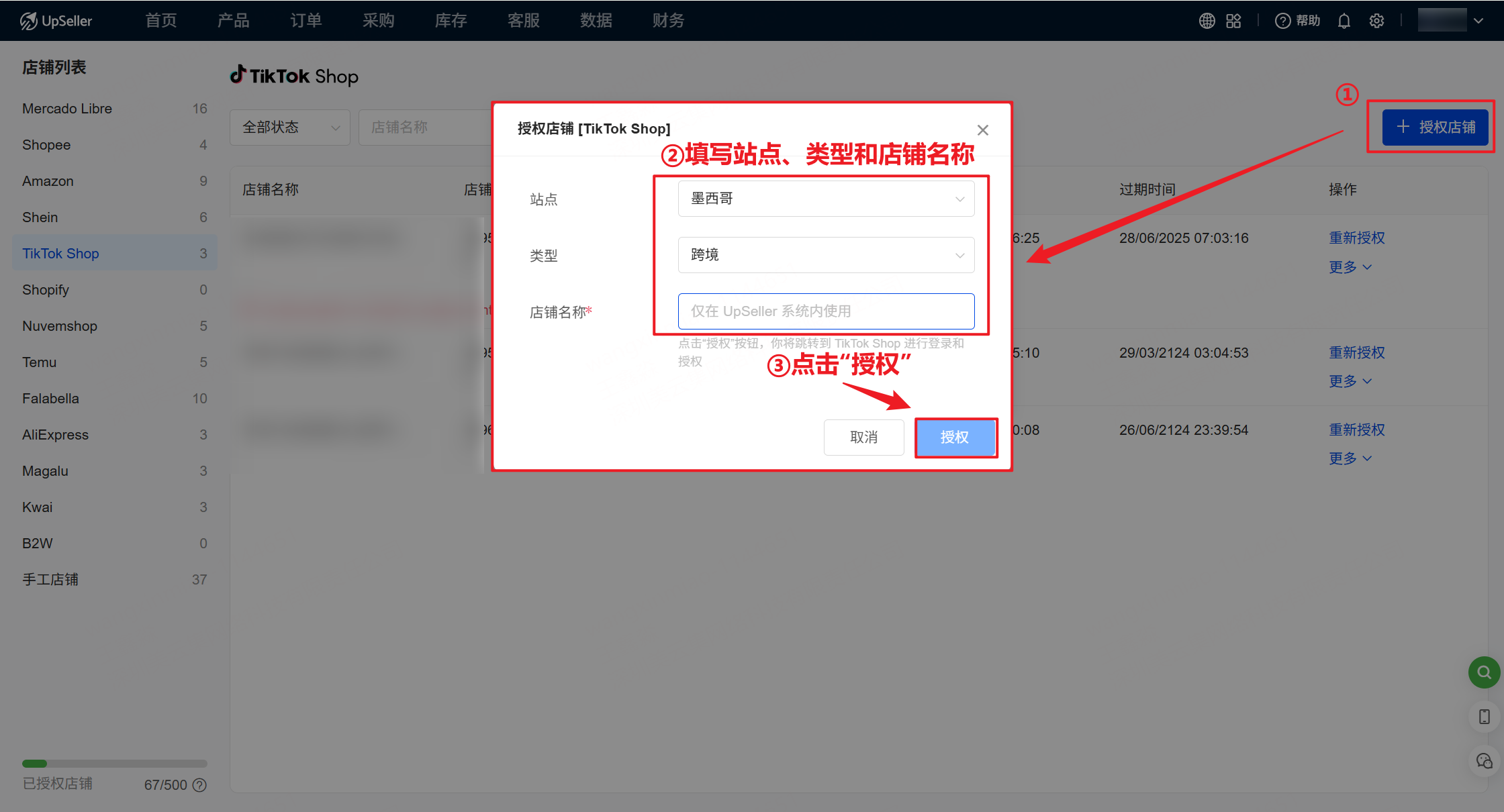Click the 取消 button

coord(863,438)
